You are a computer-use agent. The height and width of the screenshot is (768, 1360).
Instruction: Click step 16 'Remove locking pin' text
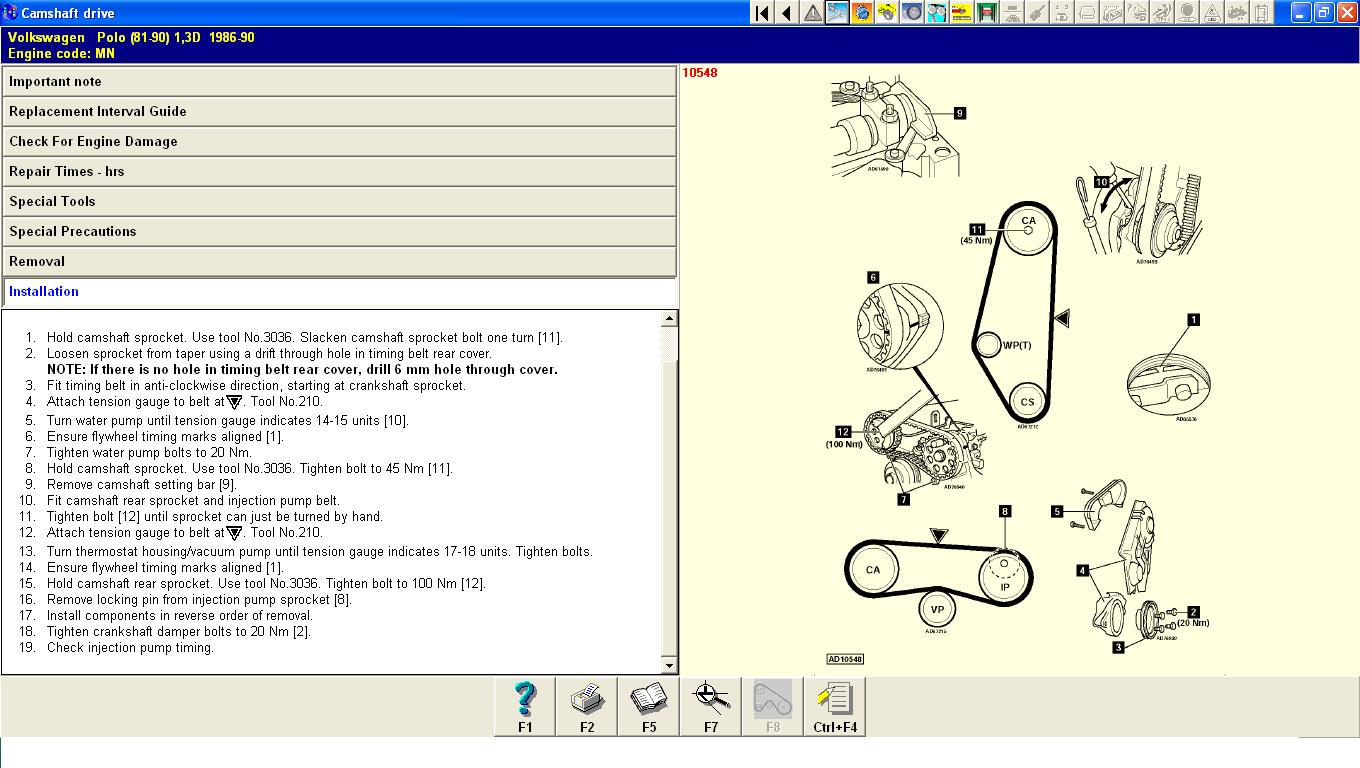click(199, 600)
